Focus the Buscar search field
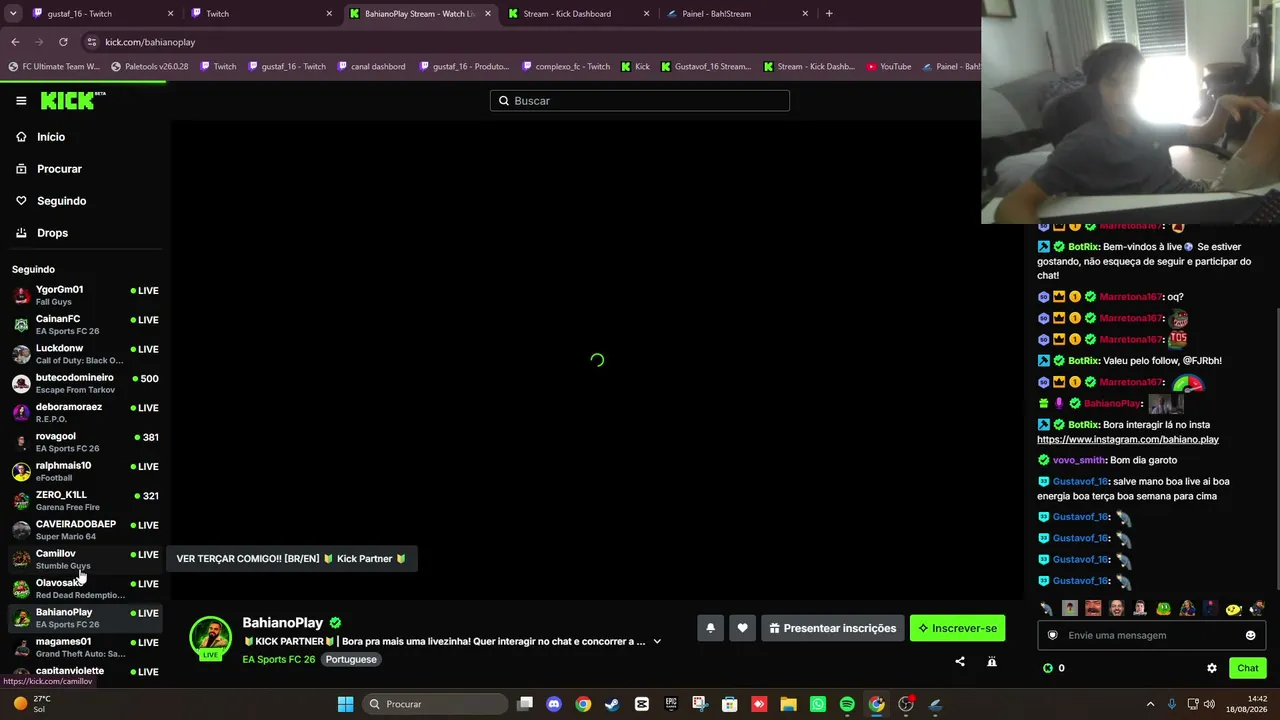The height and width of the screenshot is (720, 1280). point(640,101)
